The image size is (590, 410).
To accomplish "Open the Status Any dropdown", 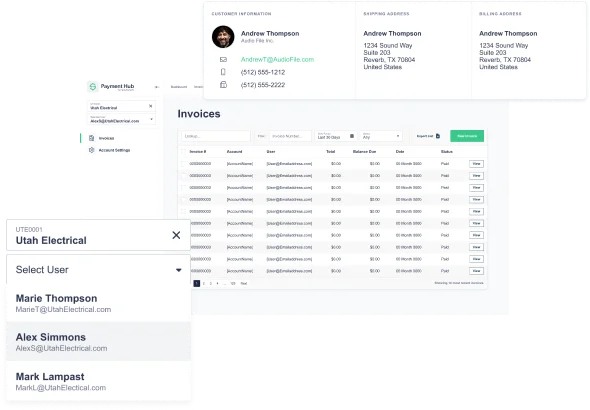I will [381, 136].
